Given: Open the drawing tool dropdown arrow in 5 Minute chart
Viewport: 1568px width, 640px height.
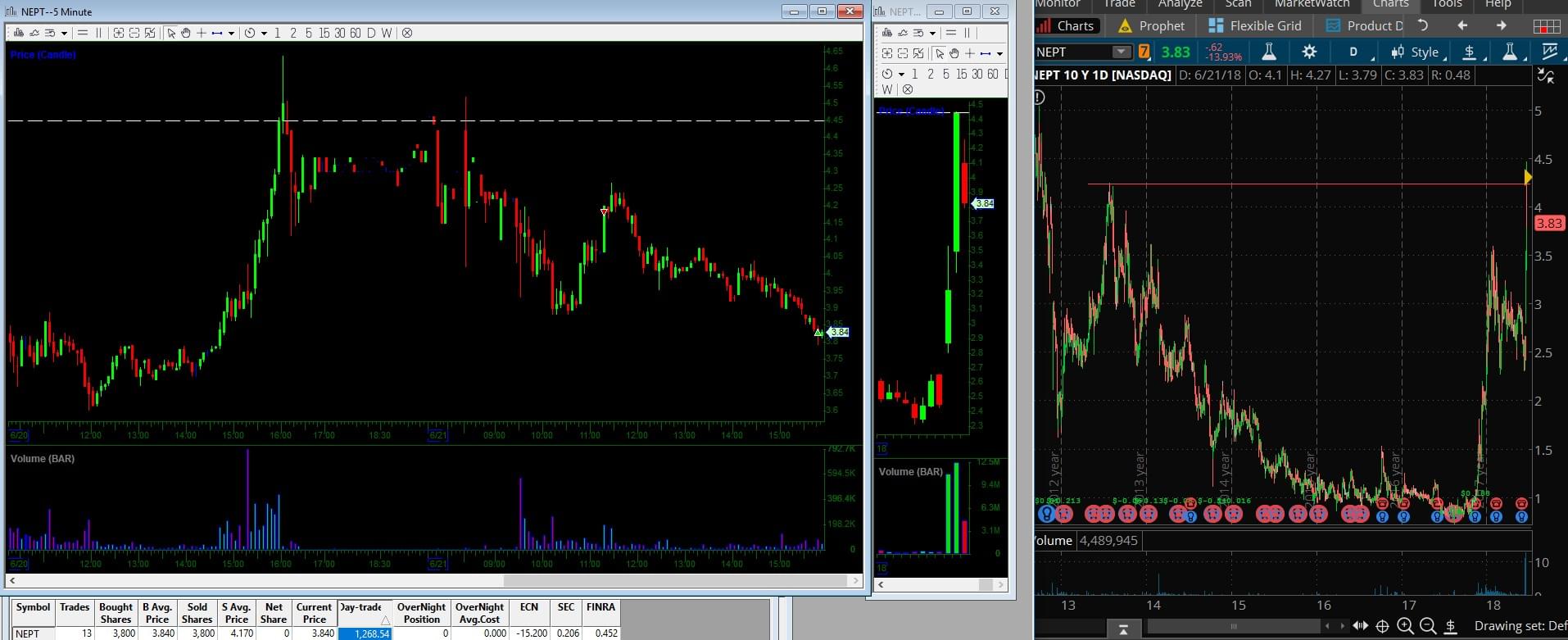Looking at the screenshot, I should coord(231,34).
